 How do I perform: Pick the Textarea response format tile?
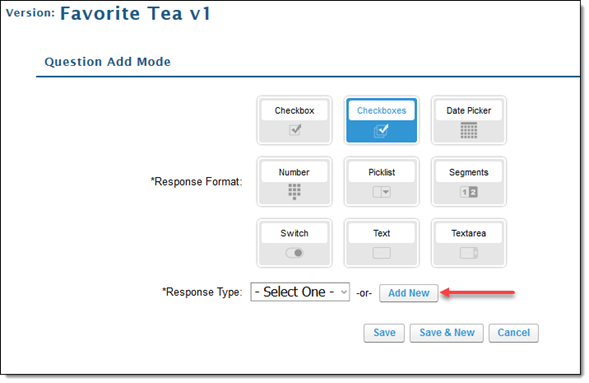[x=468, y=243]
